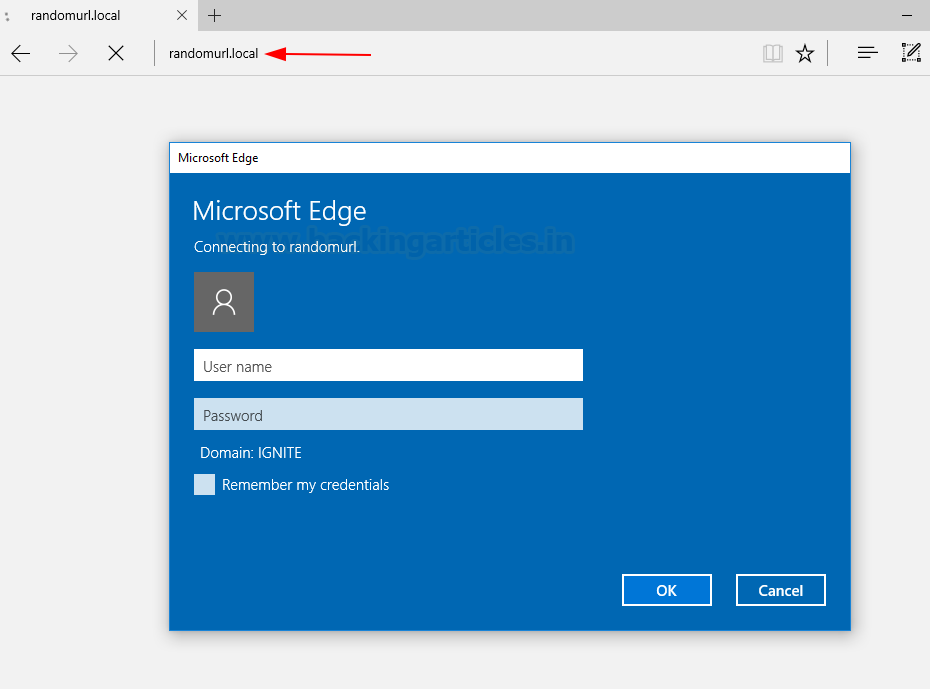Confirm credentials with OK button
Image resolution: width=930 pixels, height=689 pixels.
click(667, 590)
